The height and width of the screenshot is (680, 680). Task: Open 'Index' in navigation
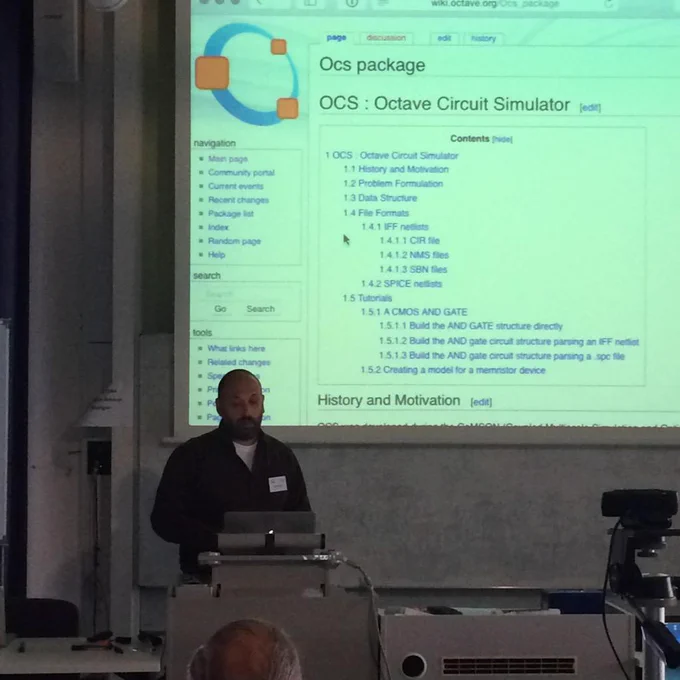tap(218, 227)
